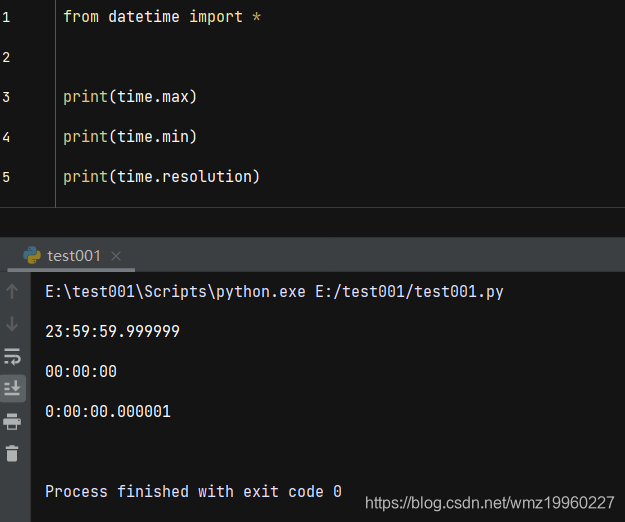625x522 pixels.
Task: Click the 0:00:00.000001 output line
Action: coord(108,411)
